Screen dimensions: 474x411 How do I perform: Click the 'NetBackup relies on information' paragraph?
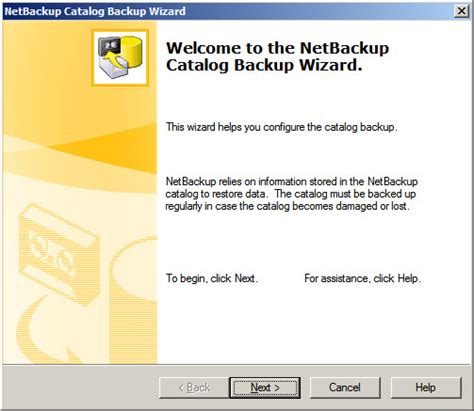pos(292,194)
